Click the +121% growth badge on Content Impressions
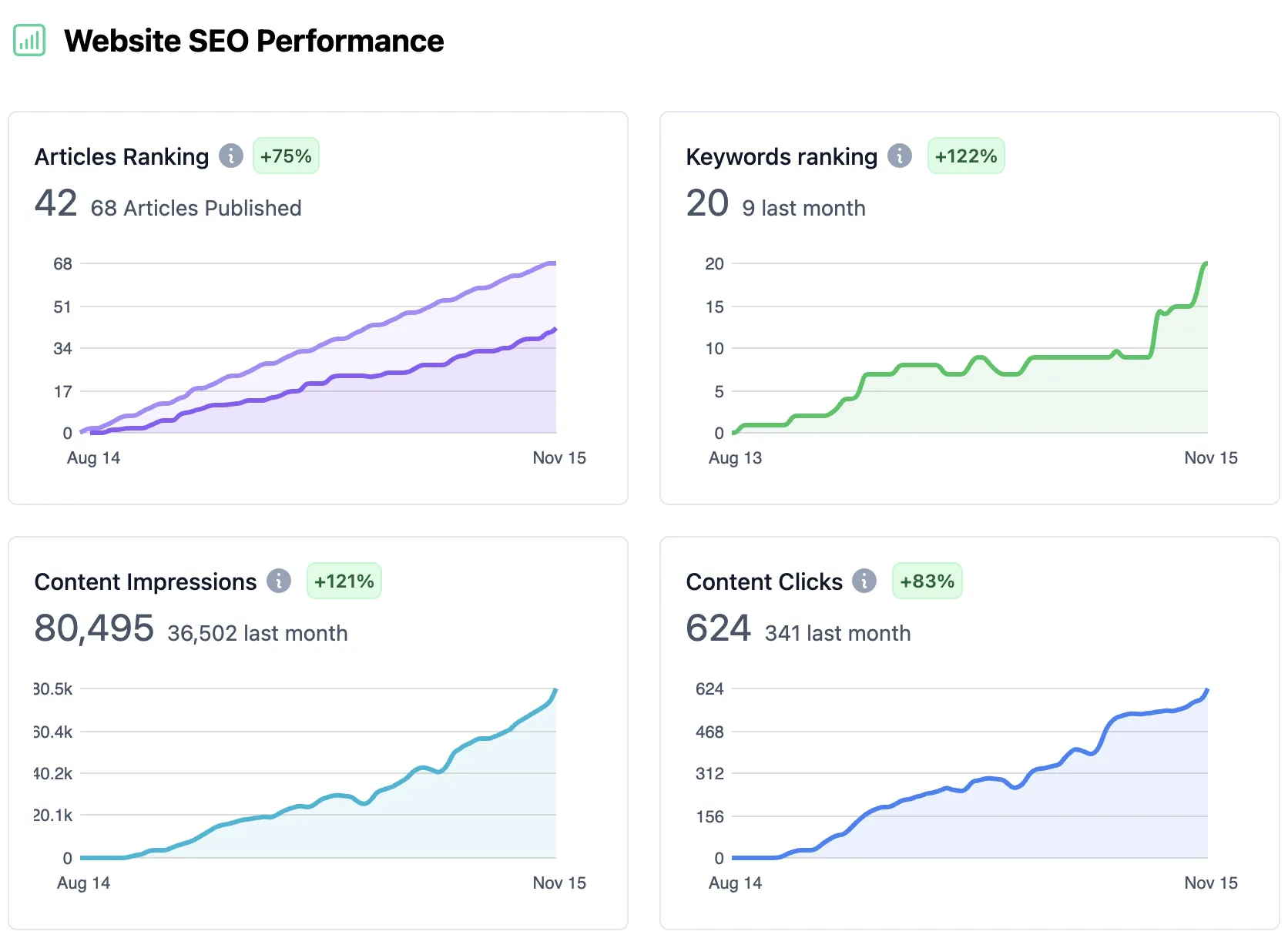The width and height of the screenshot is (1288, 938). click(x=344, y=581)
